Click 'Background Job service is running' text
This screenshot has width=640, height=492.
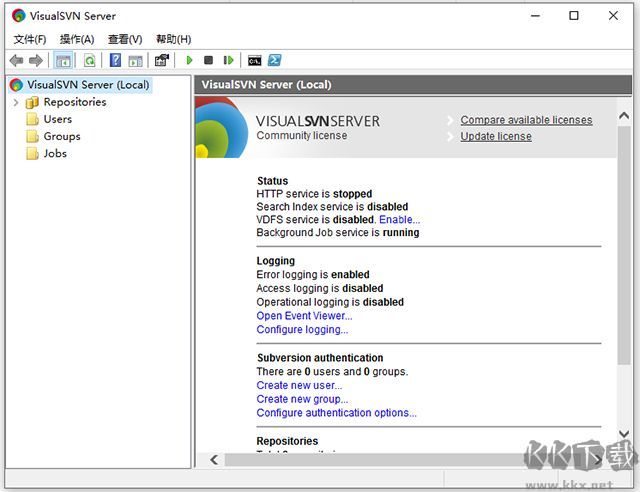(x=338, y=233)
